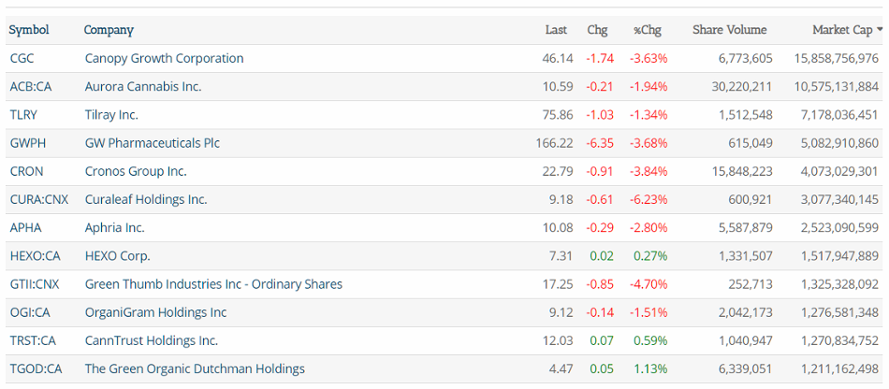Click the Last price column header
Screen dimensions: 889x389
pos(556,30)
